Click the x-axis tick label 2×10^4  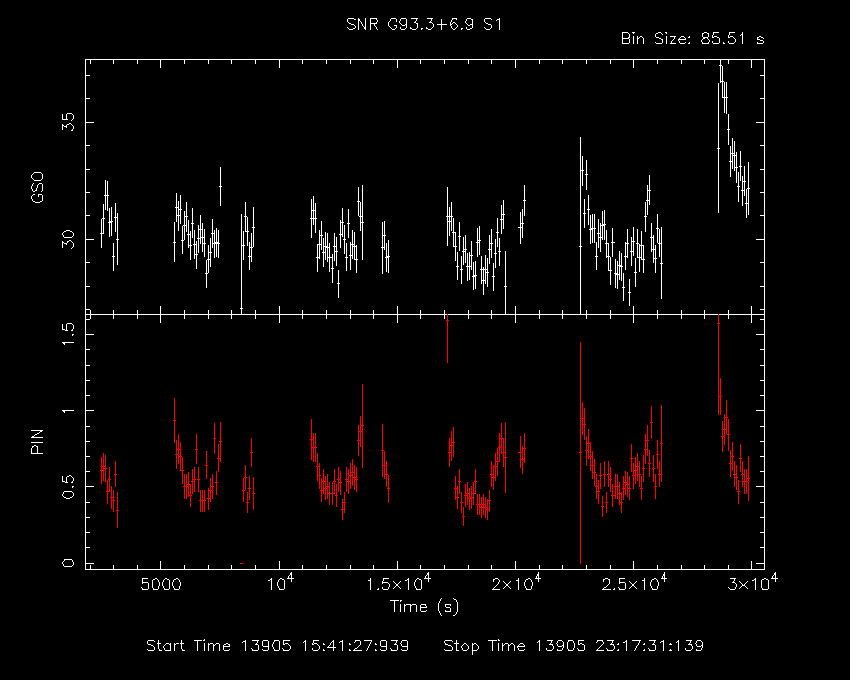518,583
